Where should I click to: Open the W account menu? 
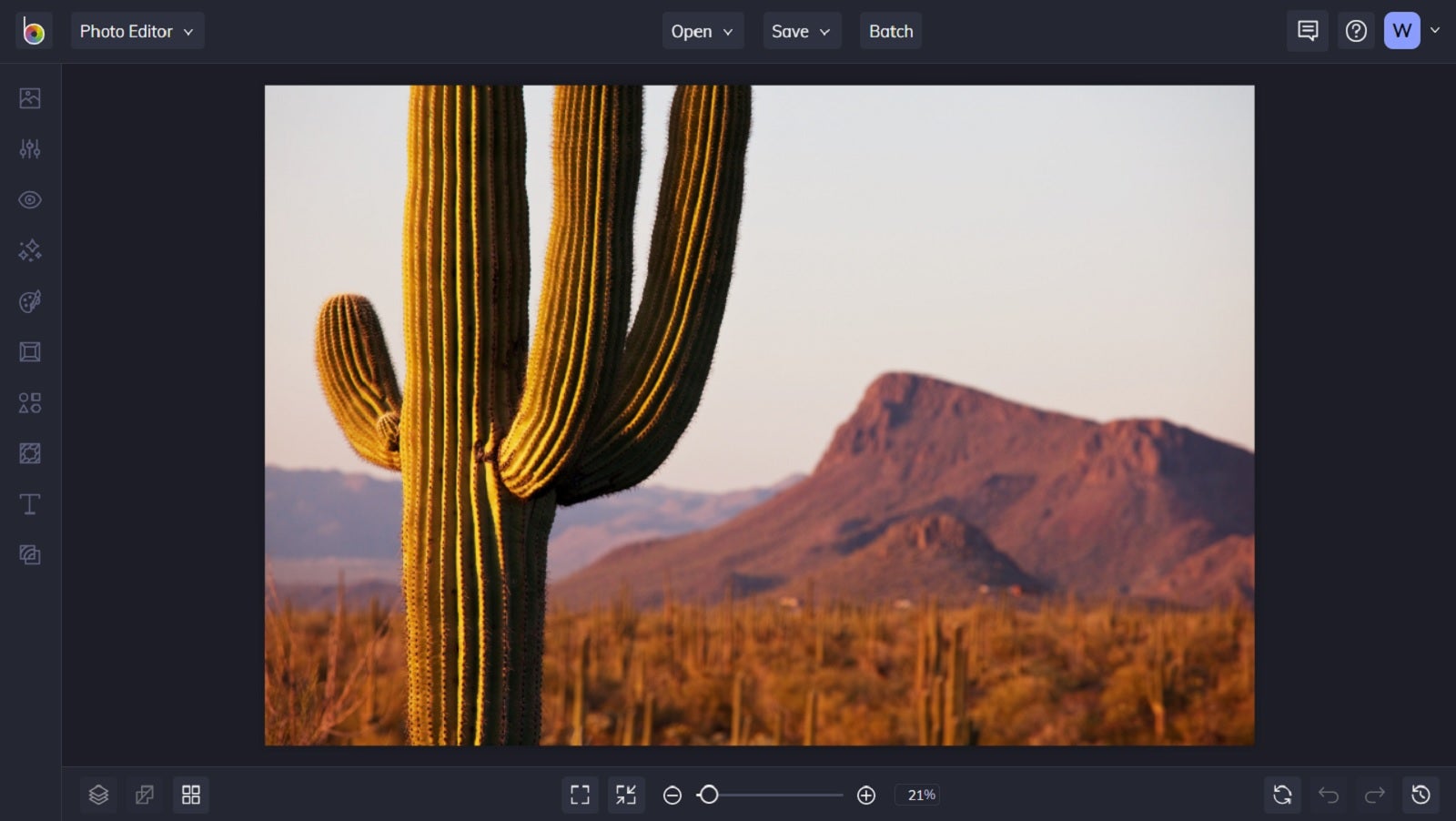(x=1401, y=30)
